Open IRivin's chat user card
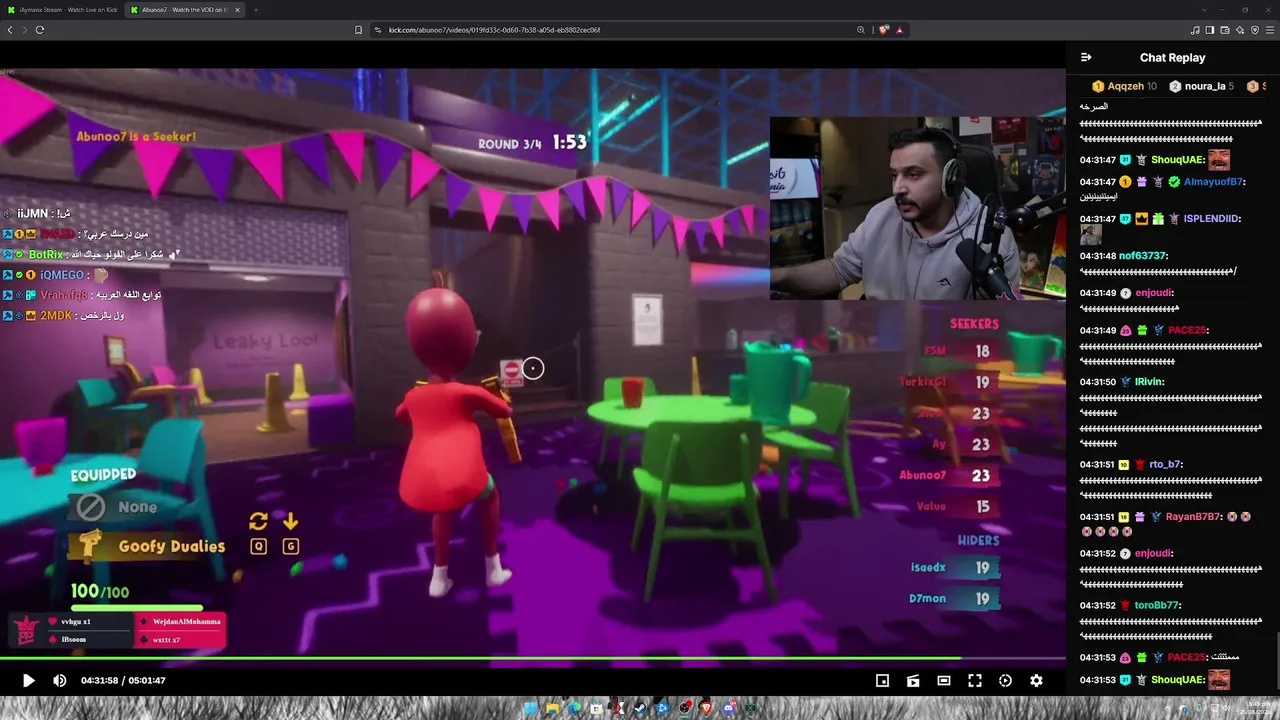1280x720 pixels. (1149, 382)
